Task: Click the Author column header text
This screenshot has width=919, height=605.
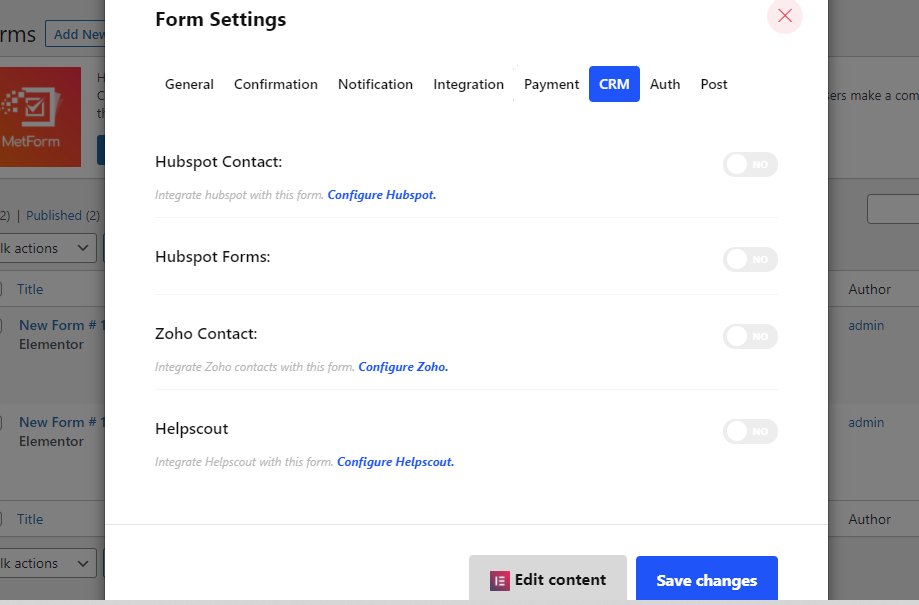Action: pos(869,290)
